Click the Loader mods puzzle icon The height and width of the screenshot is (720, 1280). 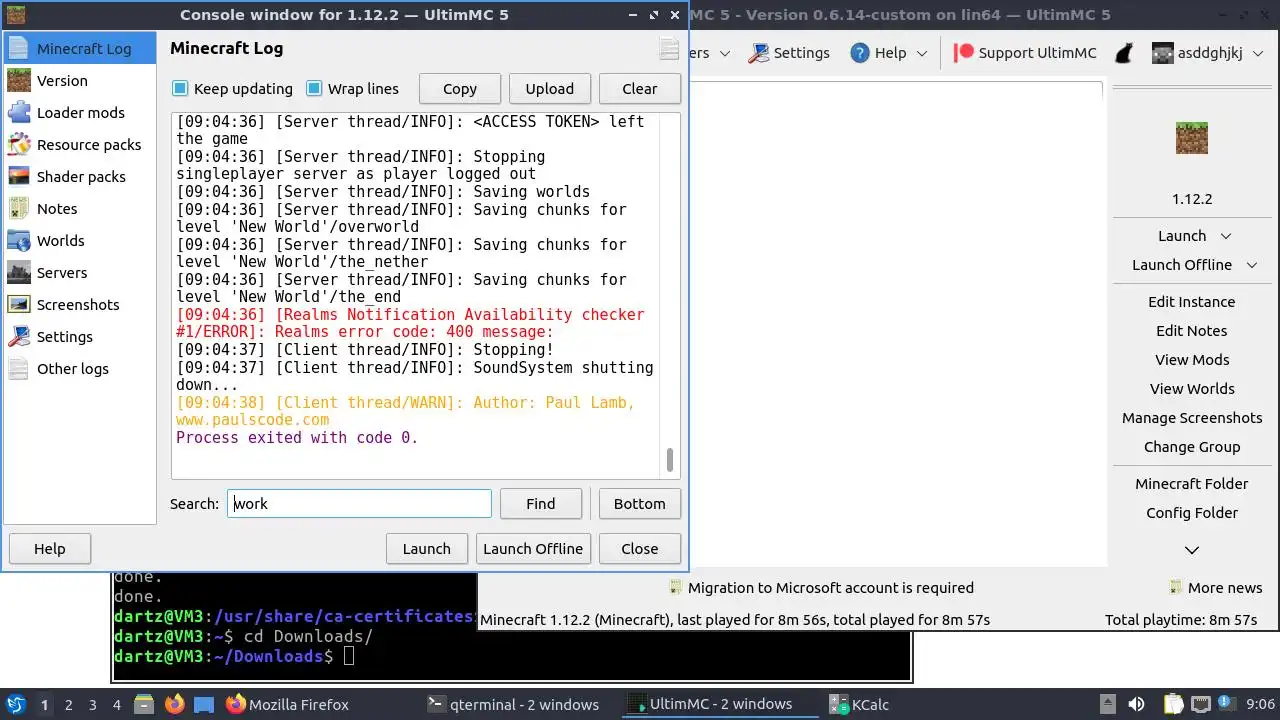pos(19,113)
